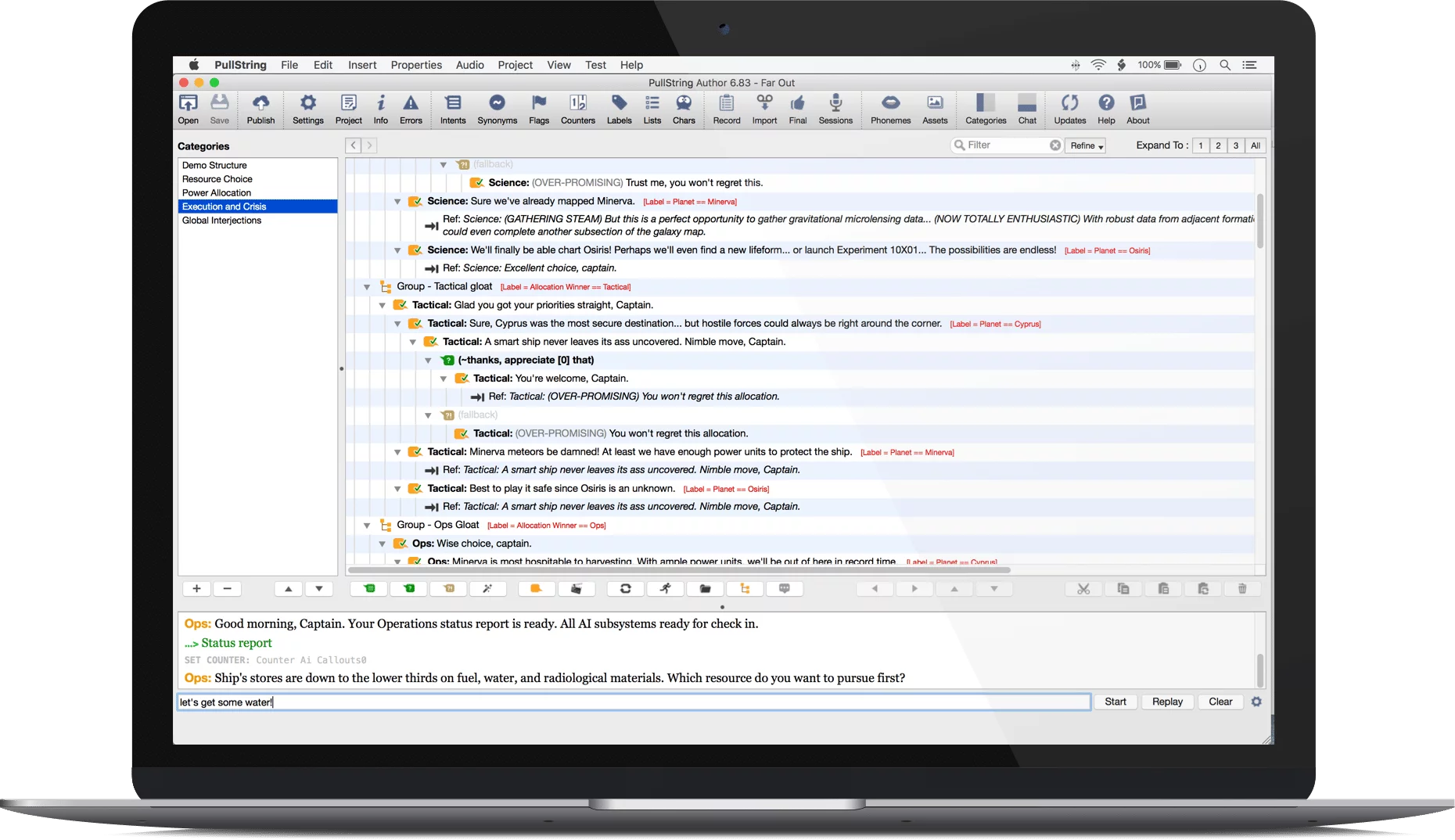Collapse the 'Ops: Wise choice, captain.' row
Screen dimensions: 1455x840
(382, 544)
